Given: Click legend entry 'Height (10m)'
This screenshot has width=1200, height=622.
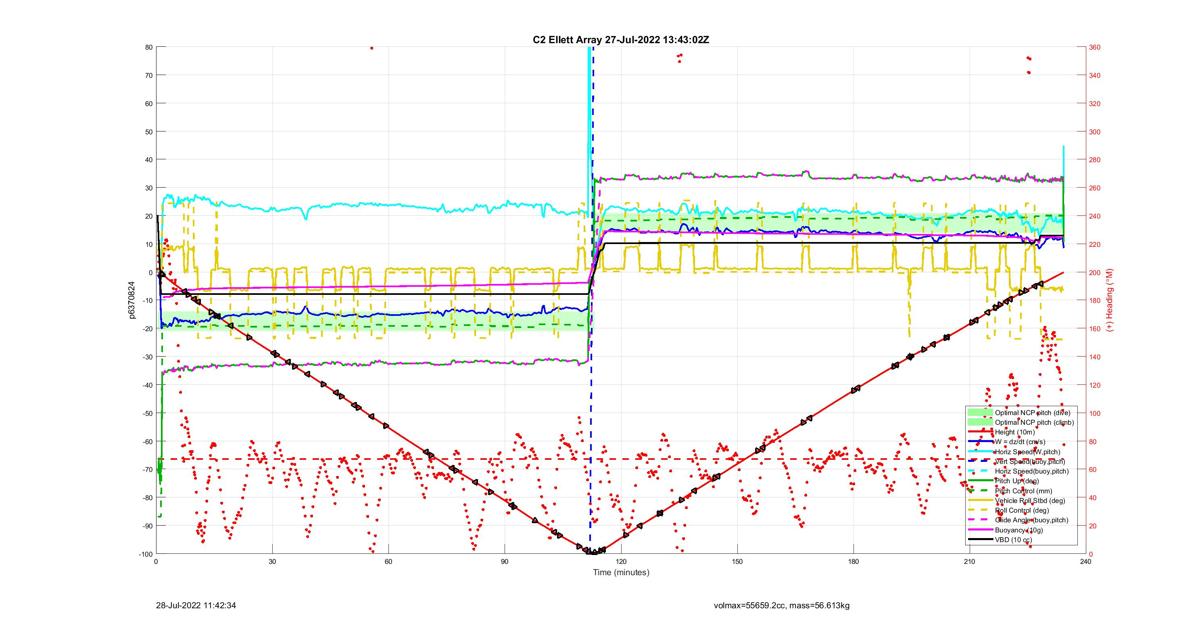Looking at the screenshot, I should tap(1015, 432).
